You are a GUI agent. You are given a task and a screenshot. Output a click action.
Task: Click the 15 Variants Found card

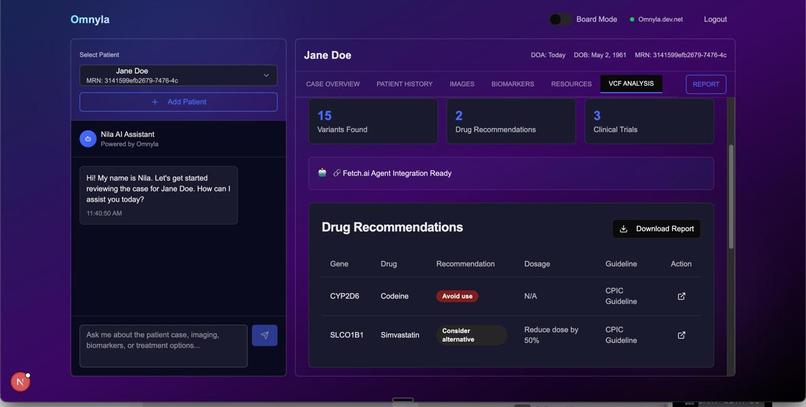point(373,121)
